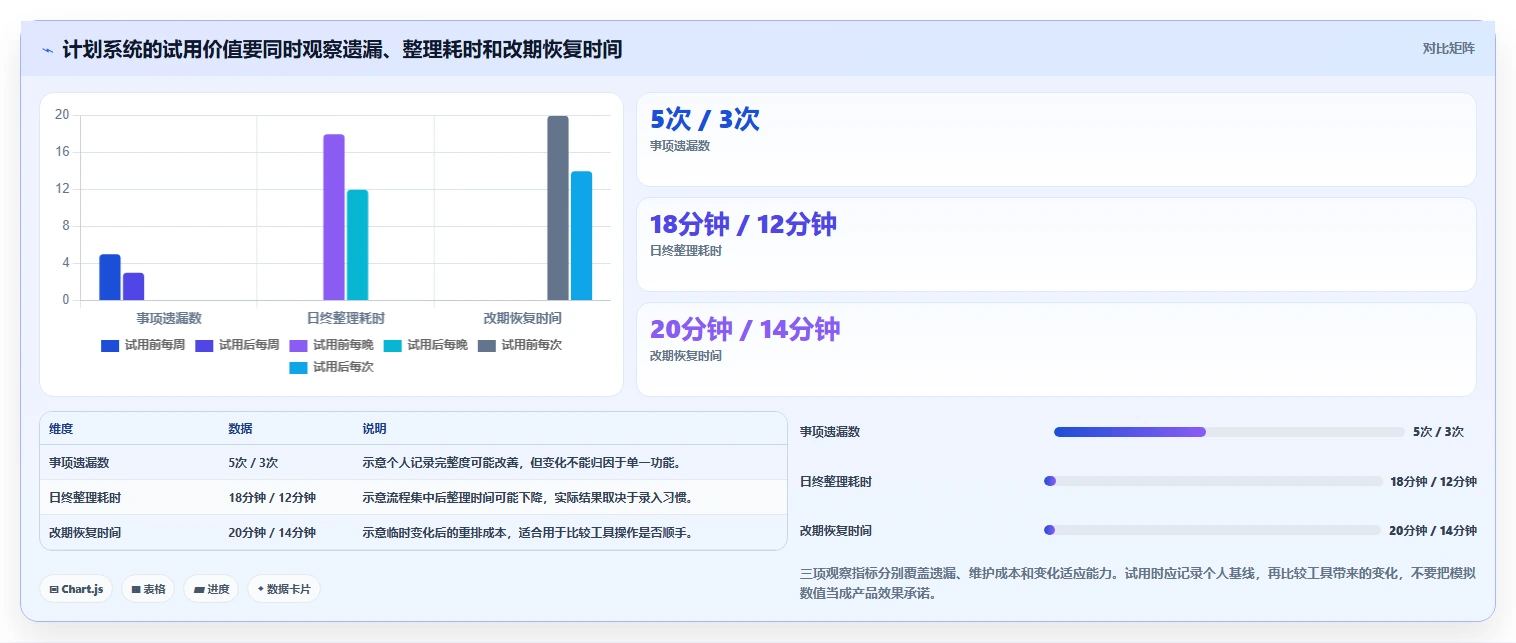1516x643 pixels.
Task: Click the 说明 table column header
Action: 374,428
